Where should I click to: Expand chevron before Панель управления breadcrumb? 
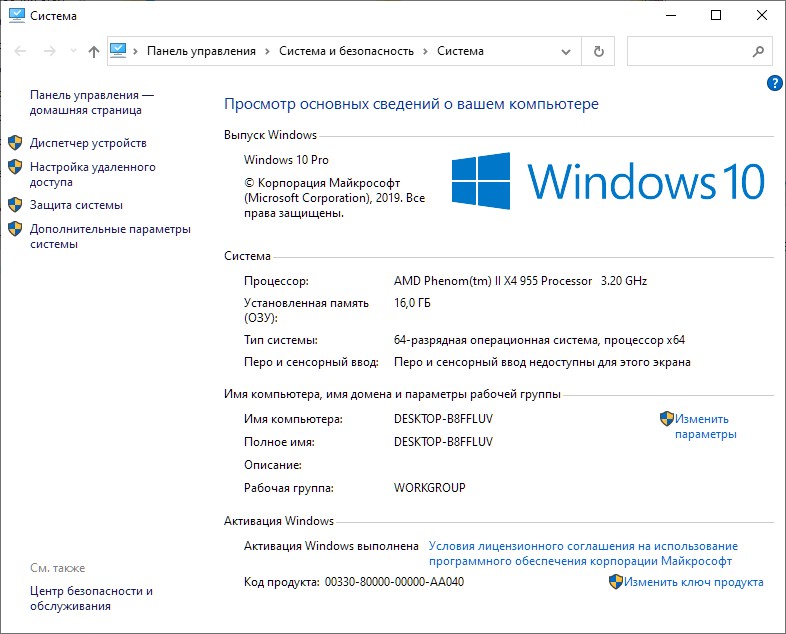135,51
